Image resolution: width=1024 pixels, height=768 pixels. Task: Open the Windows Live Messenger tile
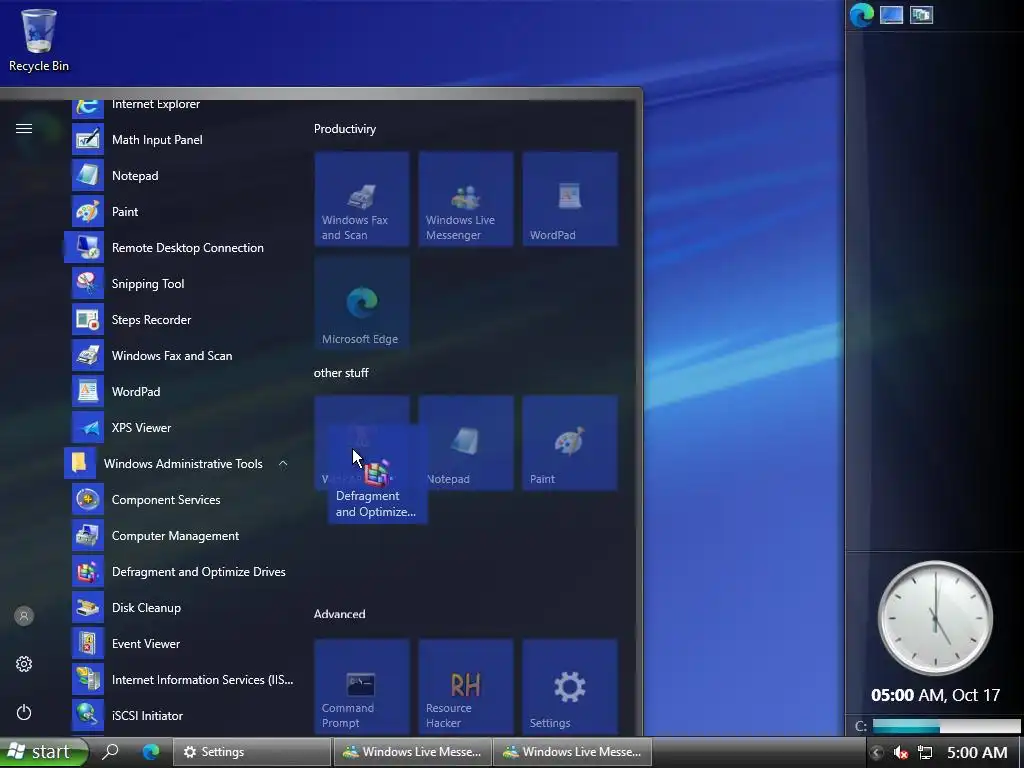click(x=466, y=199)
